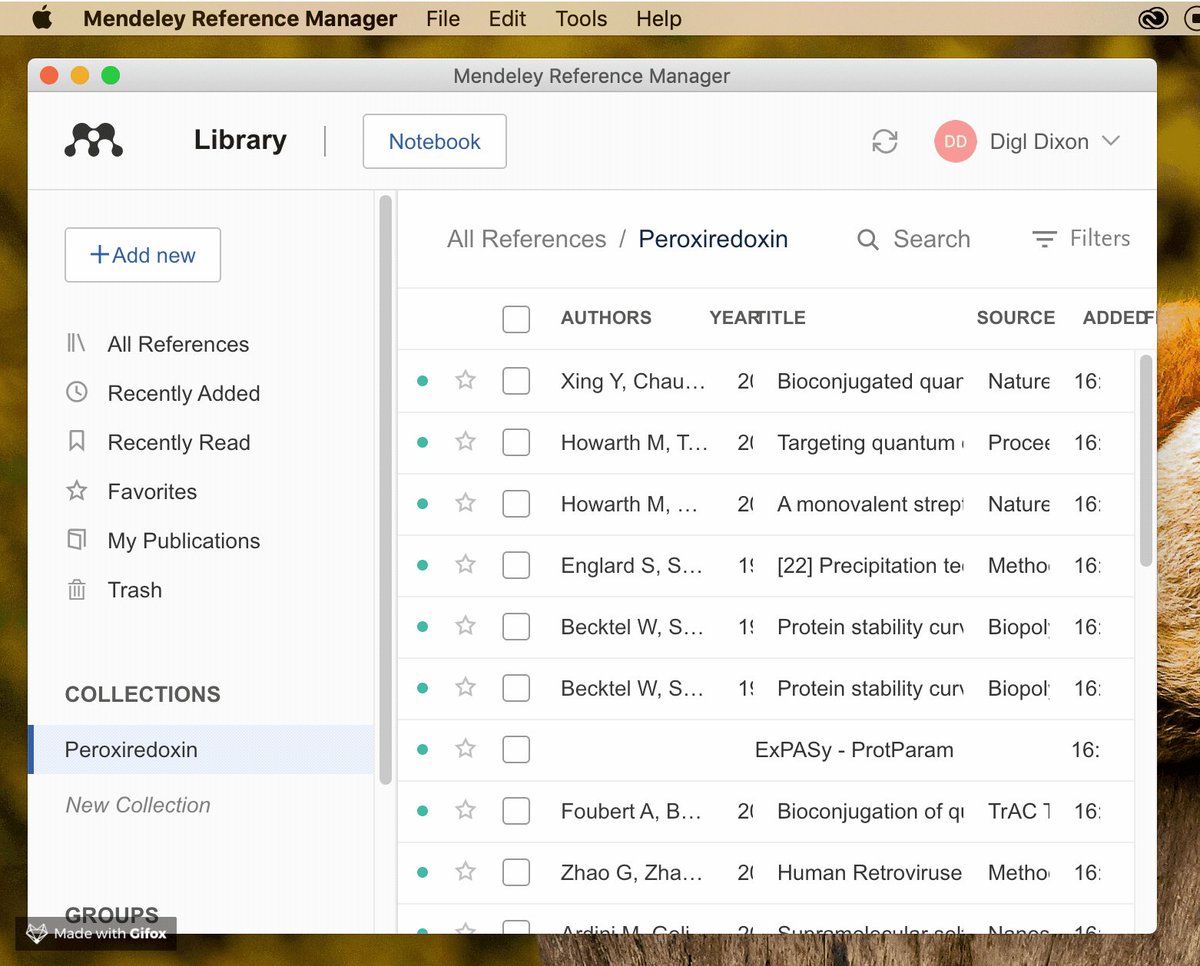Sort by the SOURCE column header
Image resolution: width=1200 pixels, height=966 pixels.
point(1016,318)
